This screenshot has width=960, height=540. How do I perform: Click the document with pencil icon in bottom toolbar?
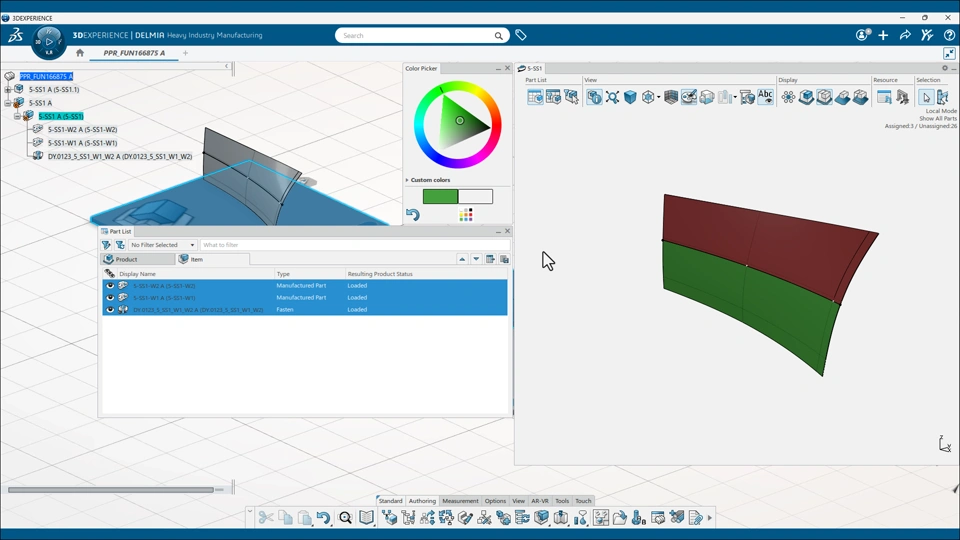point(696,518)
